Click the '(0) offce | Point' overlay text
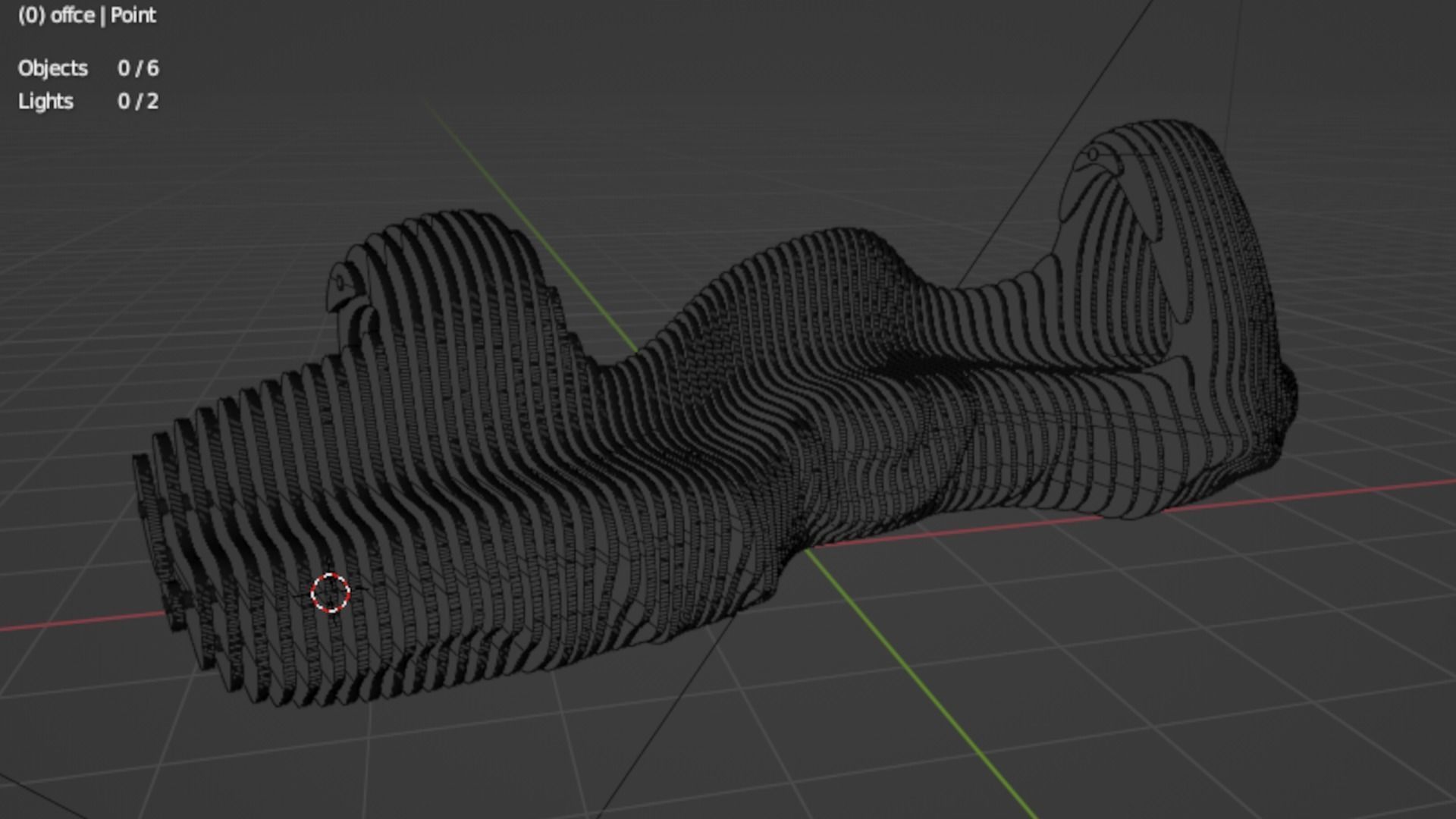 click(x=87, y=15)
